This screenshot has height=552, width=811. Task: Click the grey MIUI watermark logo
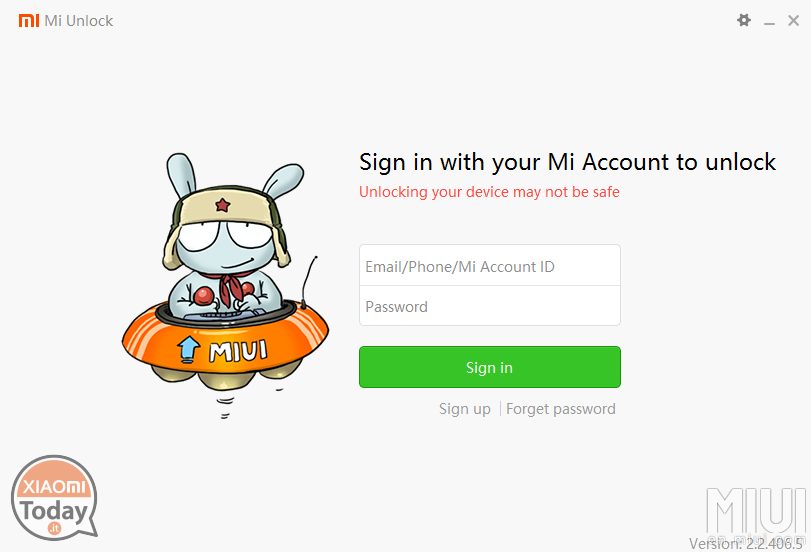[756, 511]
